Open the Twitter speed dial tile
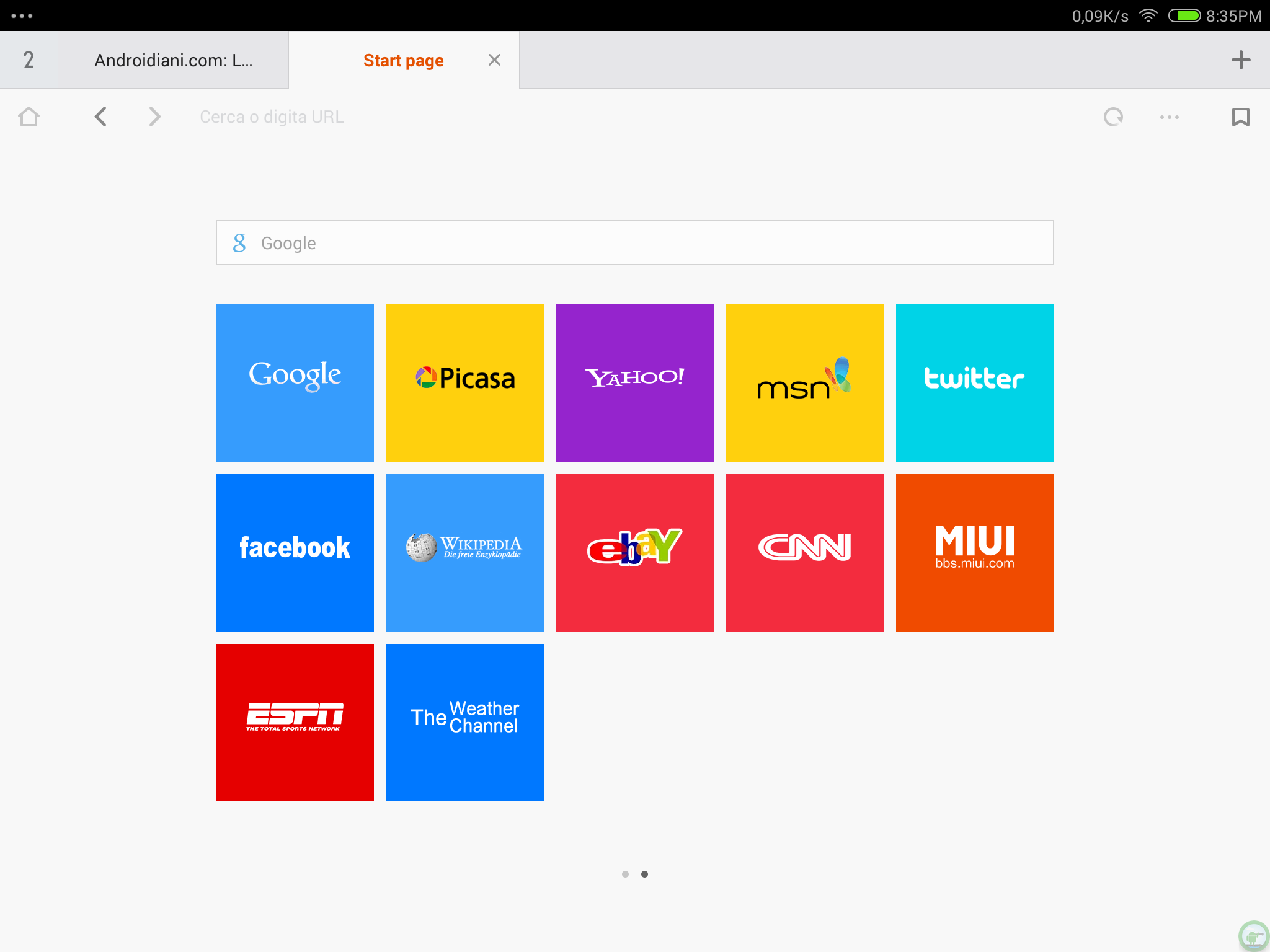This screenshot has height=952, width=1270. click(x=975, y=383)
